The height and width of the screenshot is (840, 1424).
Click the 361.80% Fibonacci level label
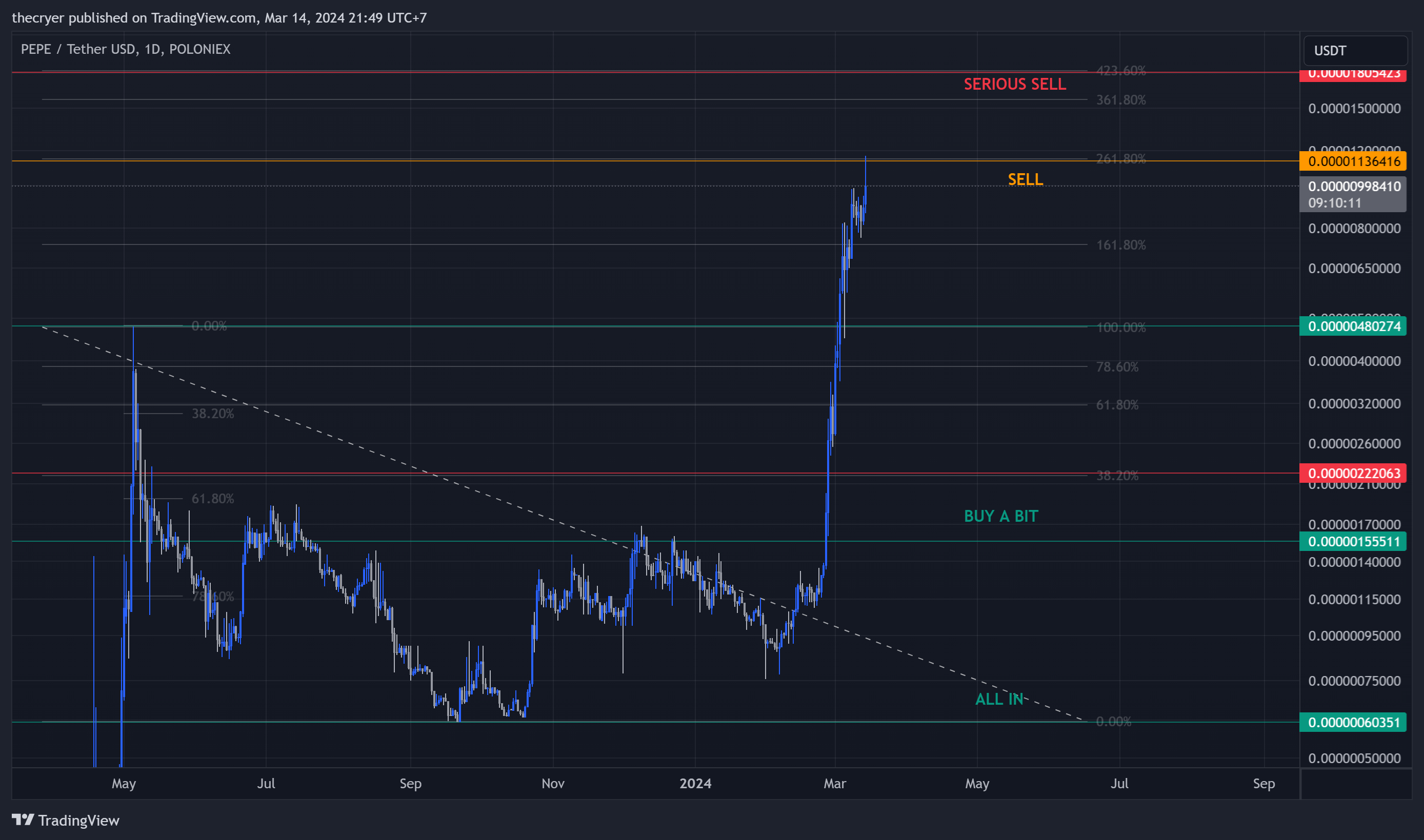coord(1120,99)
